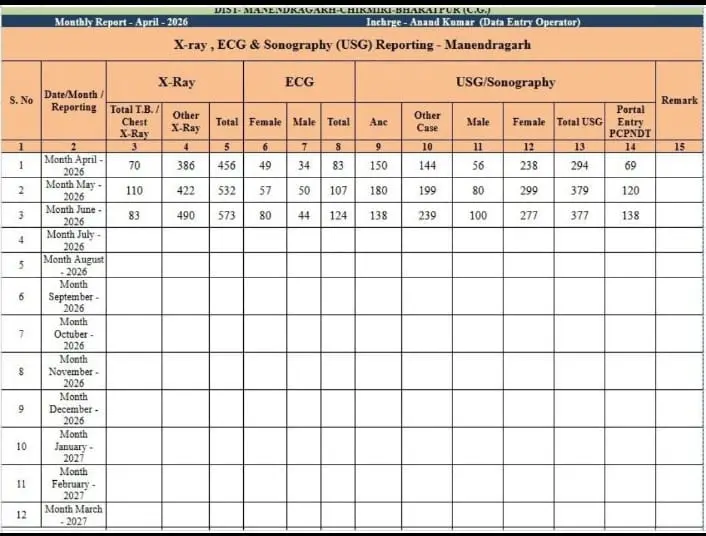706x536 pixels.
Task: Click the Total T.B. / Chest X-Ray header
Action: click(134, 121)
